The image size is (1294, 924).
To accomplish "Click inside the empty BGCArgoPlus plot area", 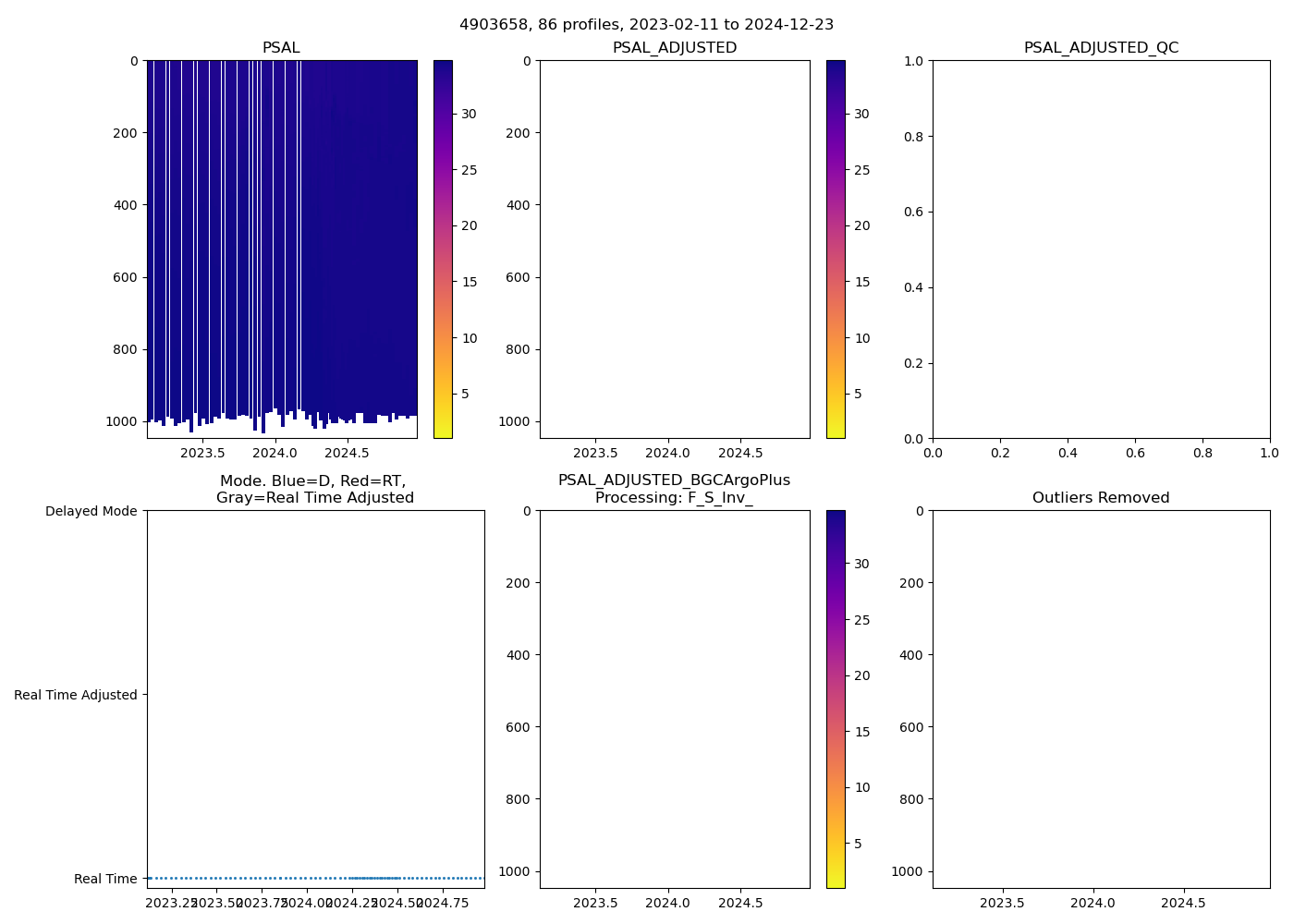I will pos(675,699).
